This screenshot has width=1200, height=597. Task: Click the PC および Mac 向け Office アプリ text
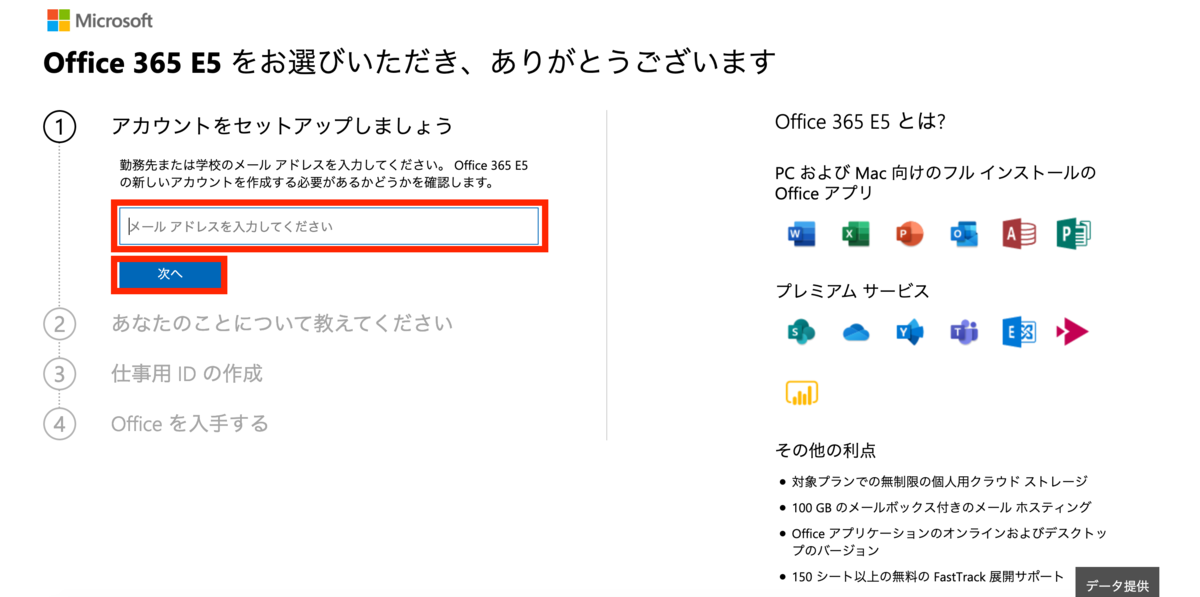(x=936, y=183)
